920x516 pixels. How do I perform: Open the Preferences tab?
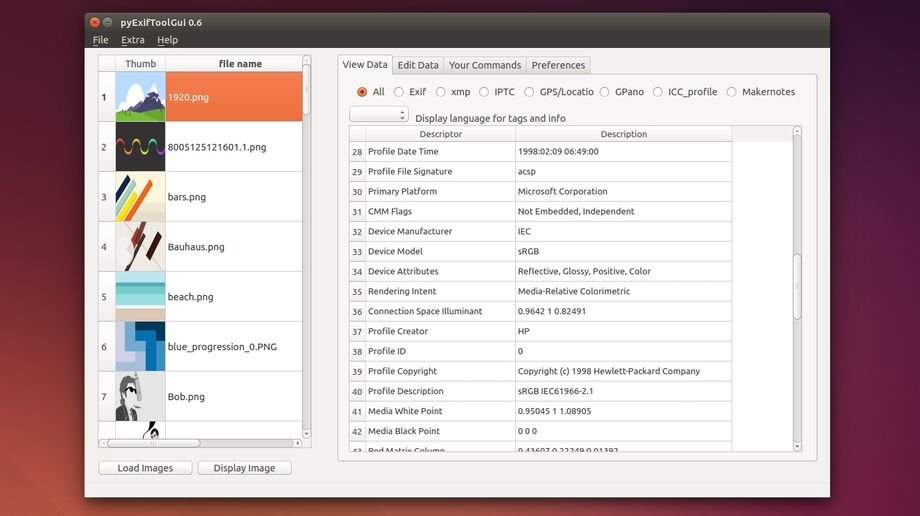point(558,65)
